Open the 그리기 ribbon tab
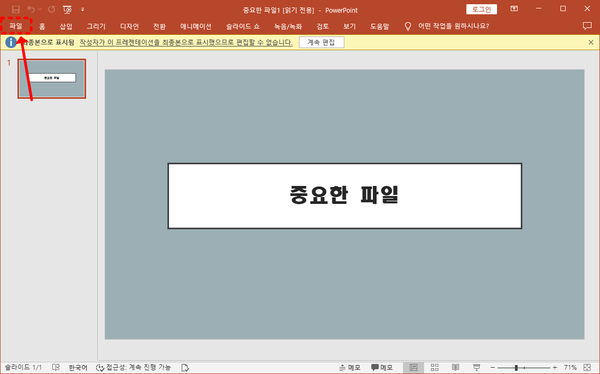The width and height of the screenshot is (600, 374). 96,26
